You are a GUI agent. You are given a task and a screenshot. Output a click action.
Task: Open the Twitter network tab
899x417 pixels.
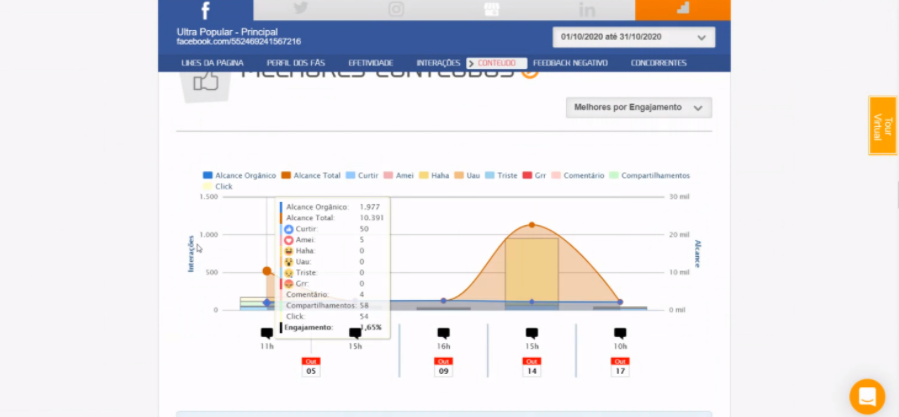[x=300, y=9]
